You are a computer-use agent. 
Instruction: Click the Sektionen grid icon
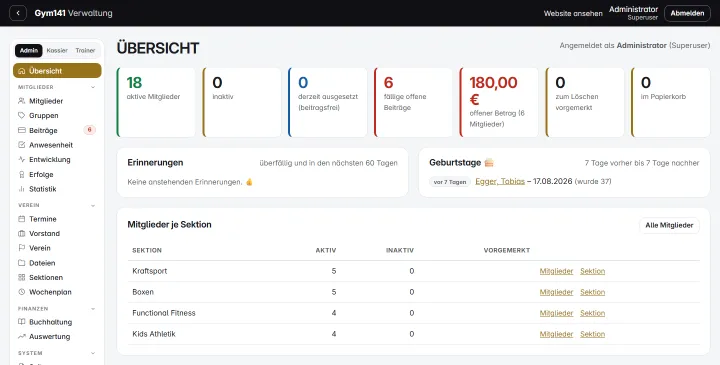pos(22,277)
